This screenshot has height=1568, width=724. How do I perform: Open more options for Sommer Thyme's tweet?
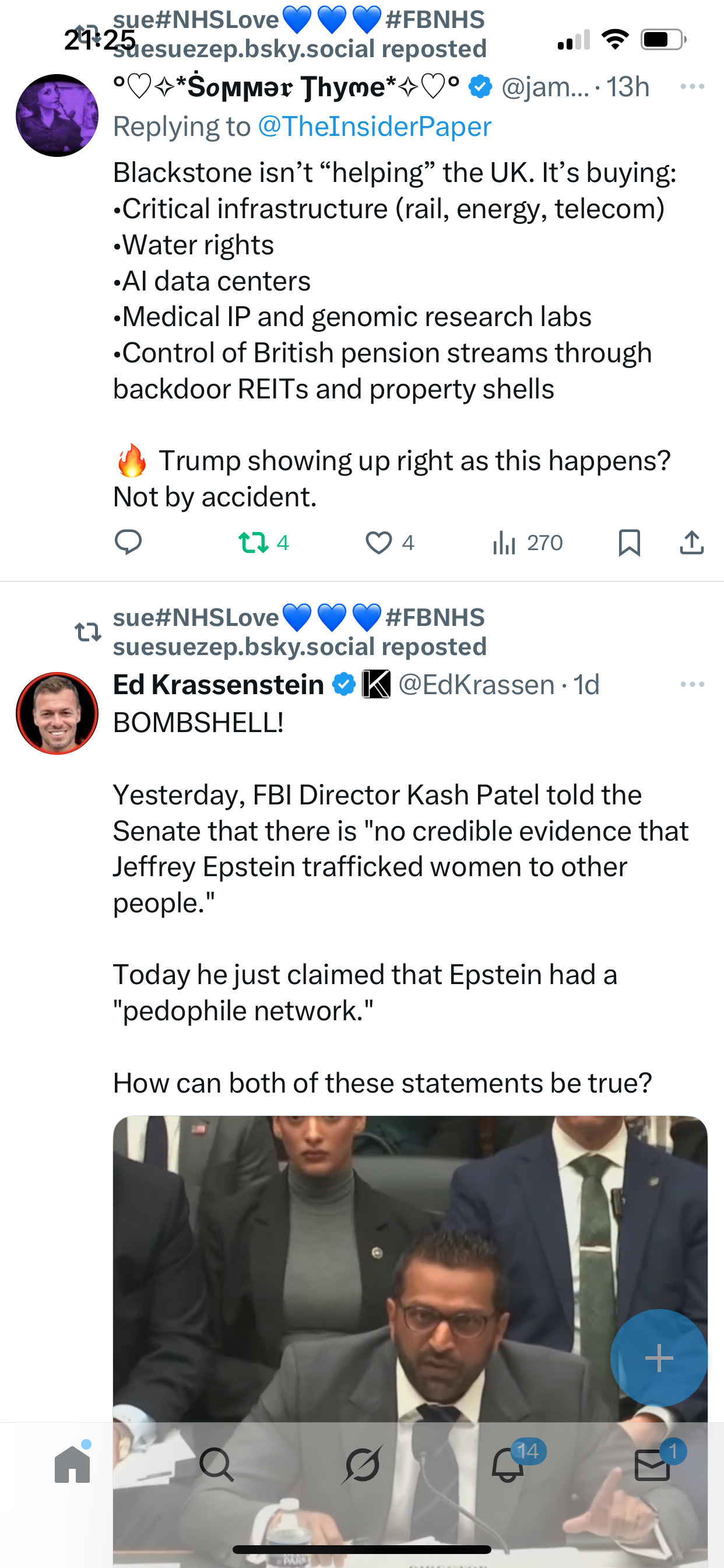tap(693, 87)
